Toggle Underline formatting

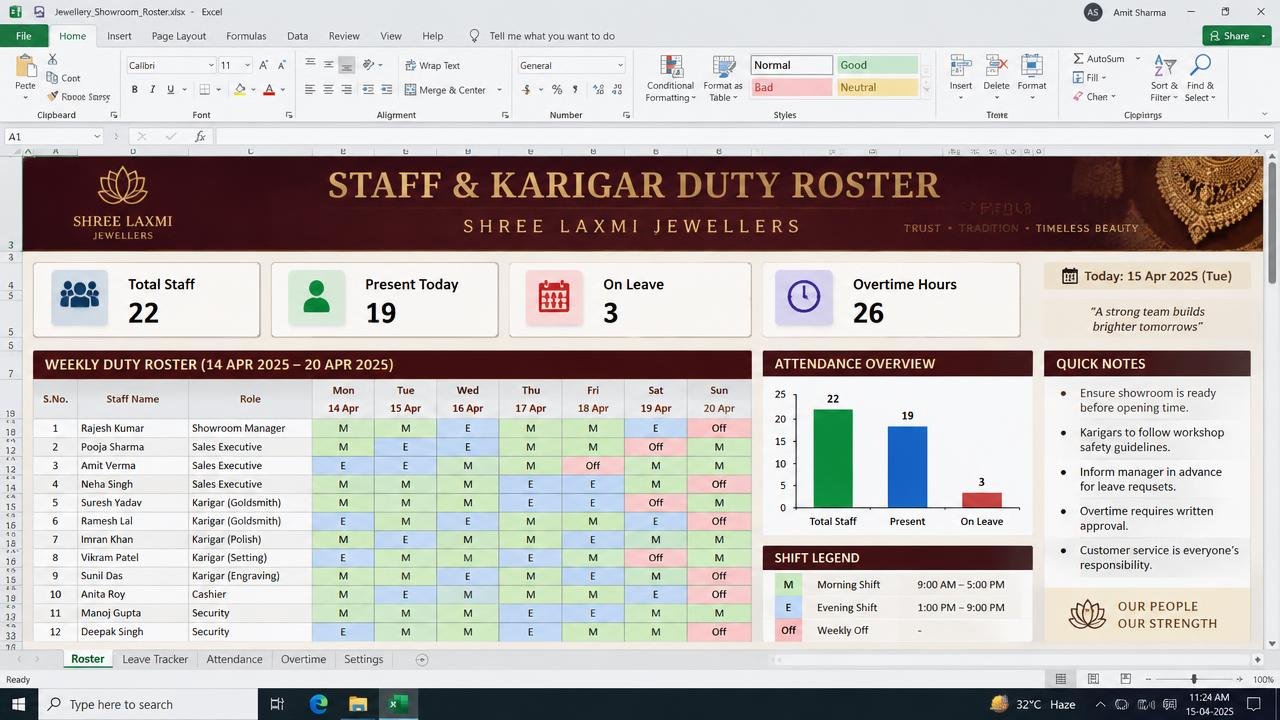point(170,90)
